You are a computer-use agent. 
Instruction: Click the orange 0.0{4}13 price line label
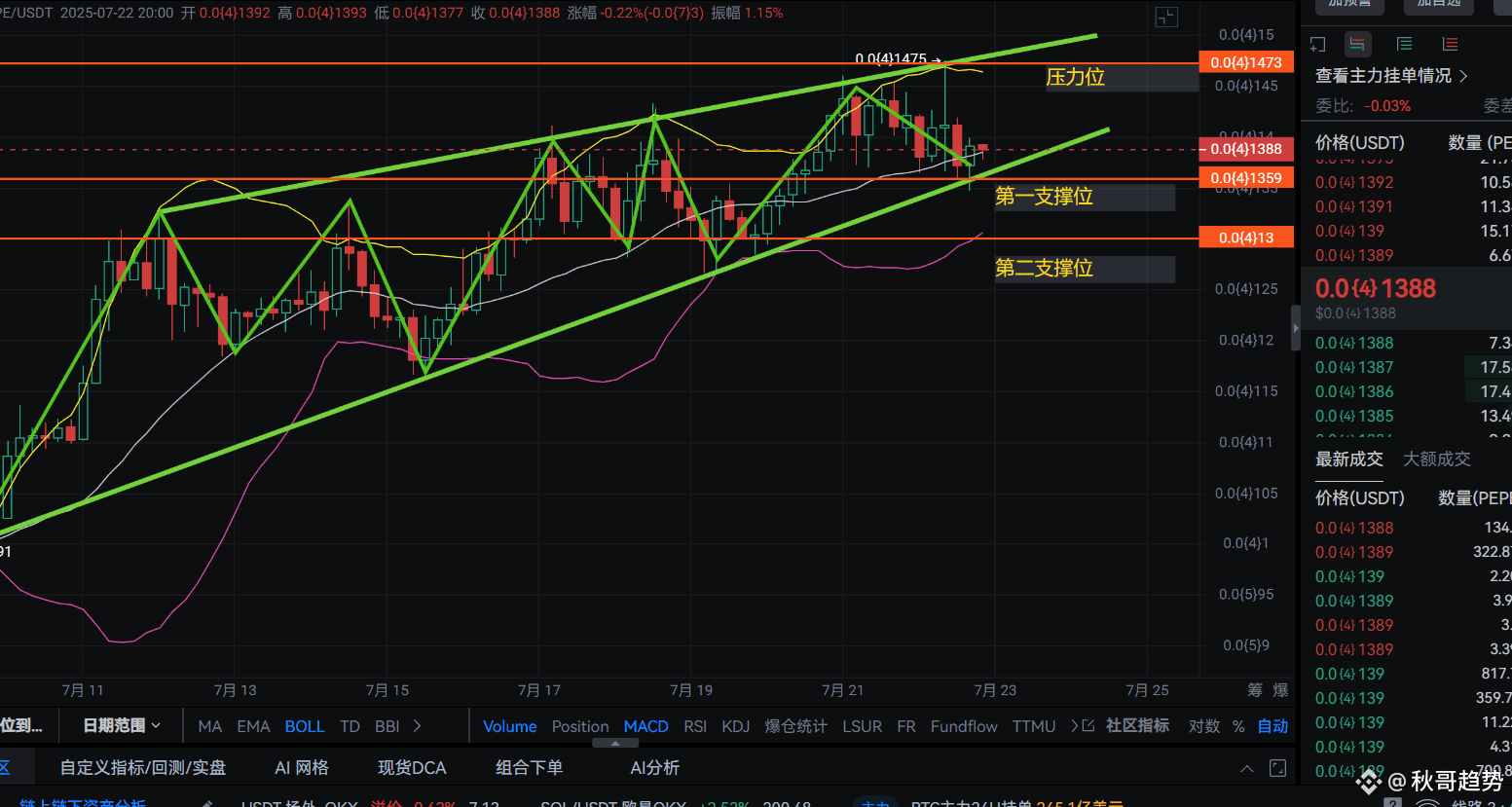tap(1246, 238)
